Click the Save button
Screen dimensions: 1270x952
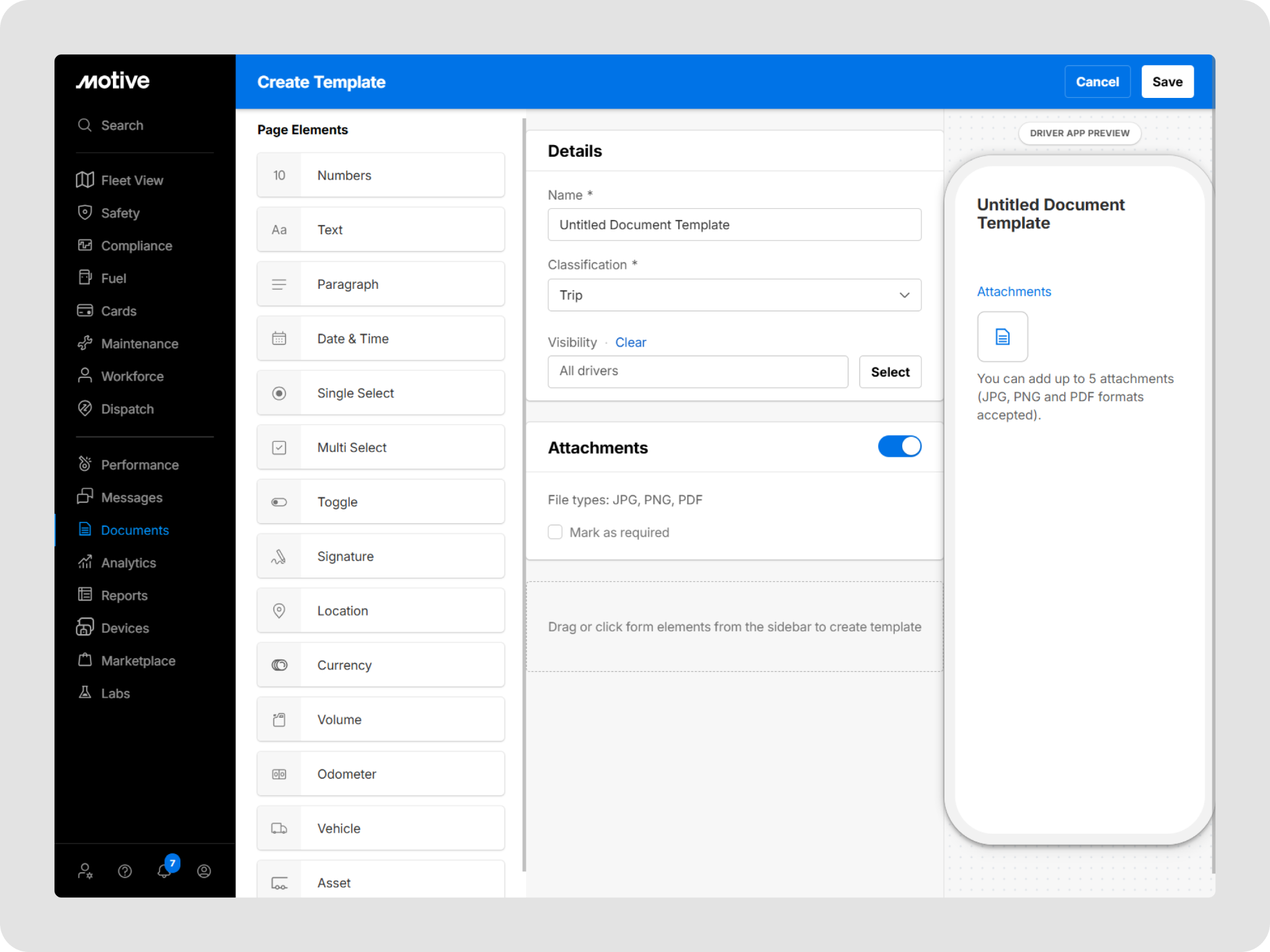tap(1167, 82)
